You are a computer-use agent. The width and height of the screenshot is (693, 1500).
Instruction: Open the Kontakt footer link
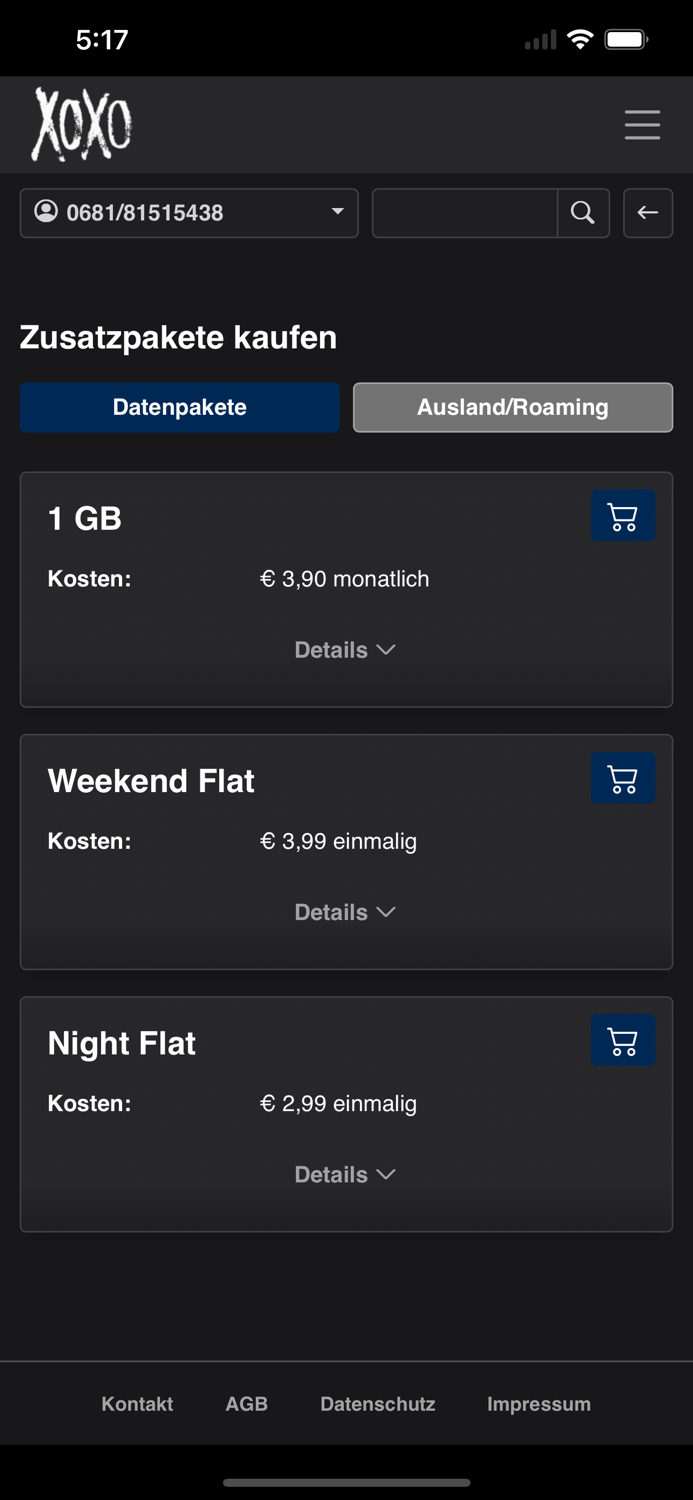[137, 1404]
